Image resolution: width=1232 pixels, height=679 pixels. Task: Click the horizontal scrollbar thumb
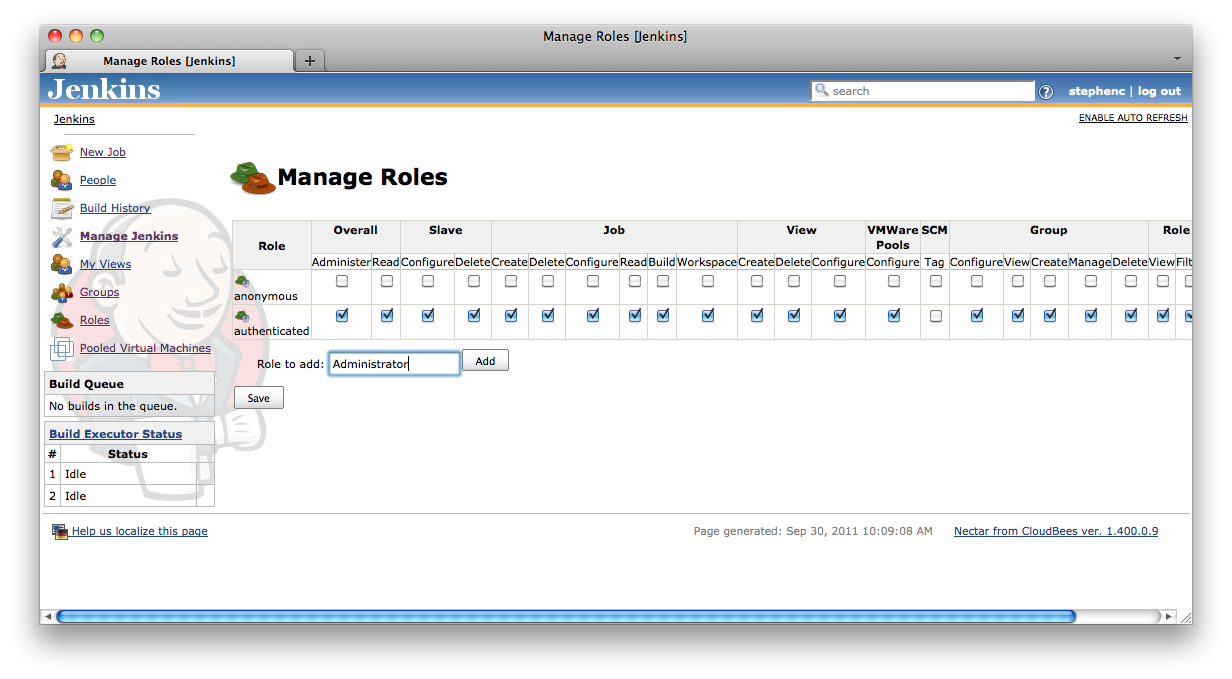(x=566, y=617)
